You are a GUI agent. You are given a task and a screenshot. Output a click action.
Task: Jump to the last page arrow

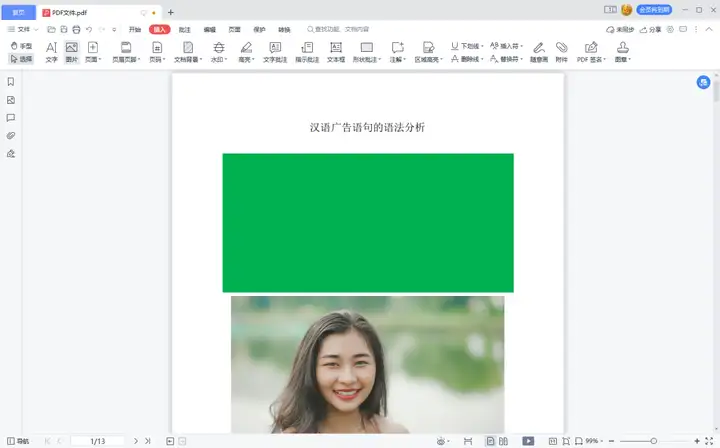[147, 441]
